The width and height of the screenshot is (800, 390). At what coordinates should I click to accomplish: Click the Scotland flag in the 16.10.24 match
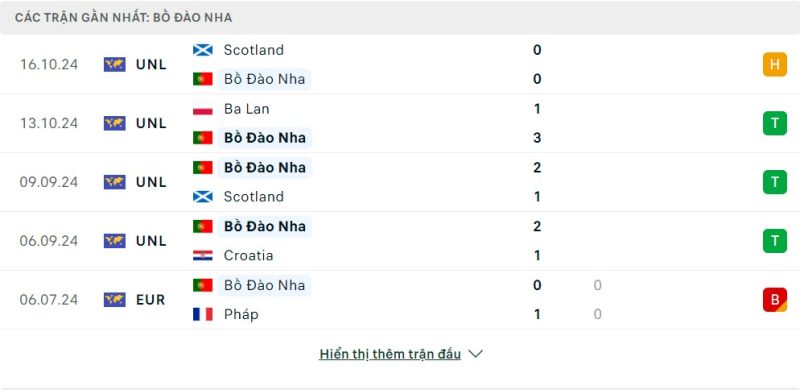[203, 50]
